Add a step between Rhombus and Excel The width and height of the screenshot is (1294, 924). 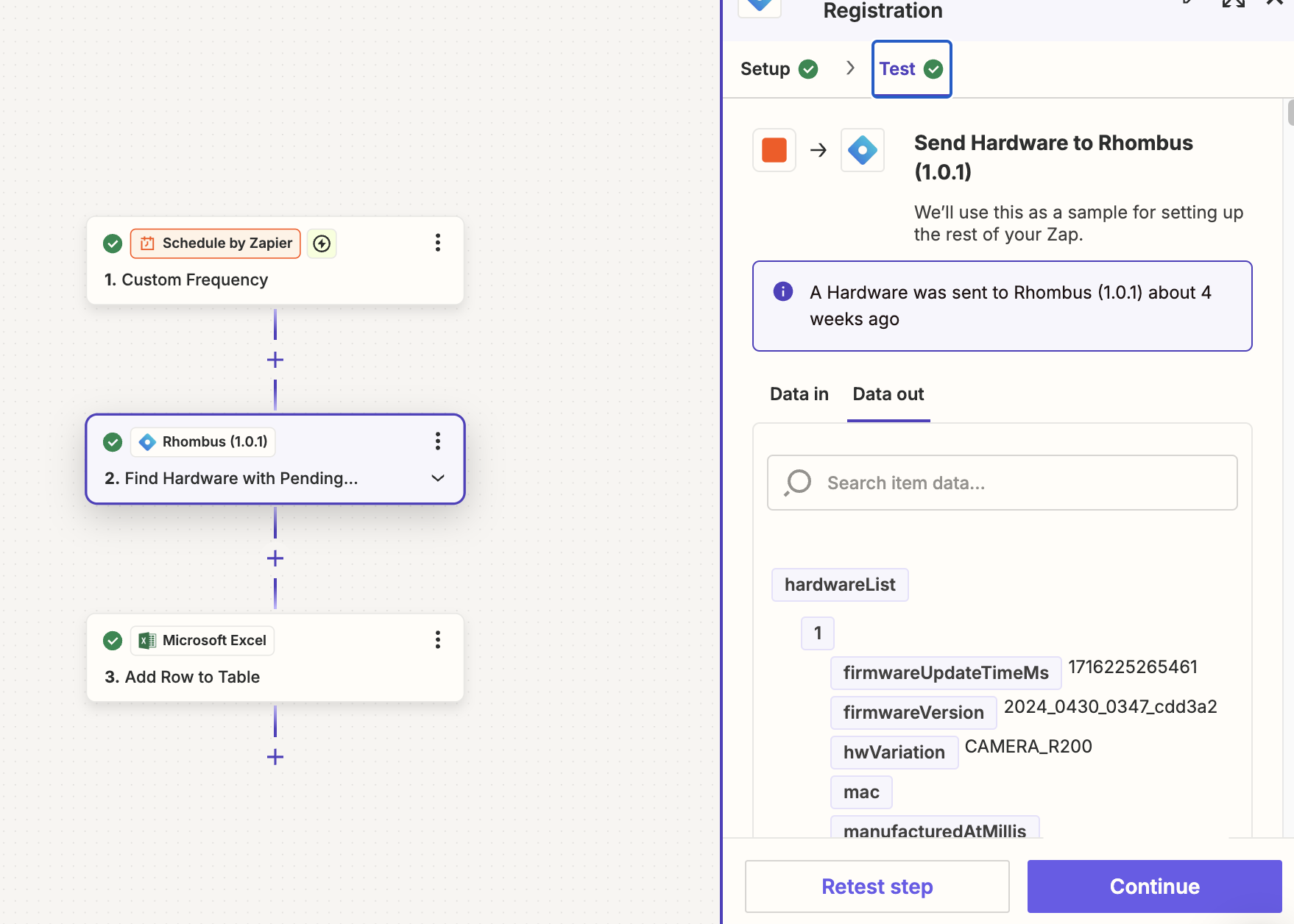pyautogui.click(x=275, y=558)
